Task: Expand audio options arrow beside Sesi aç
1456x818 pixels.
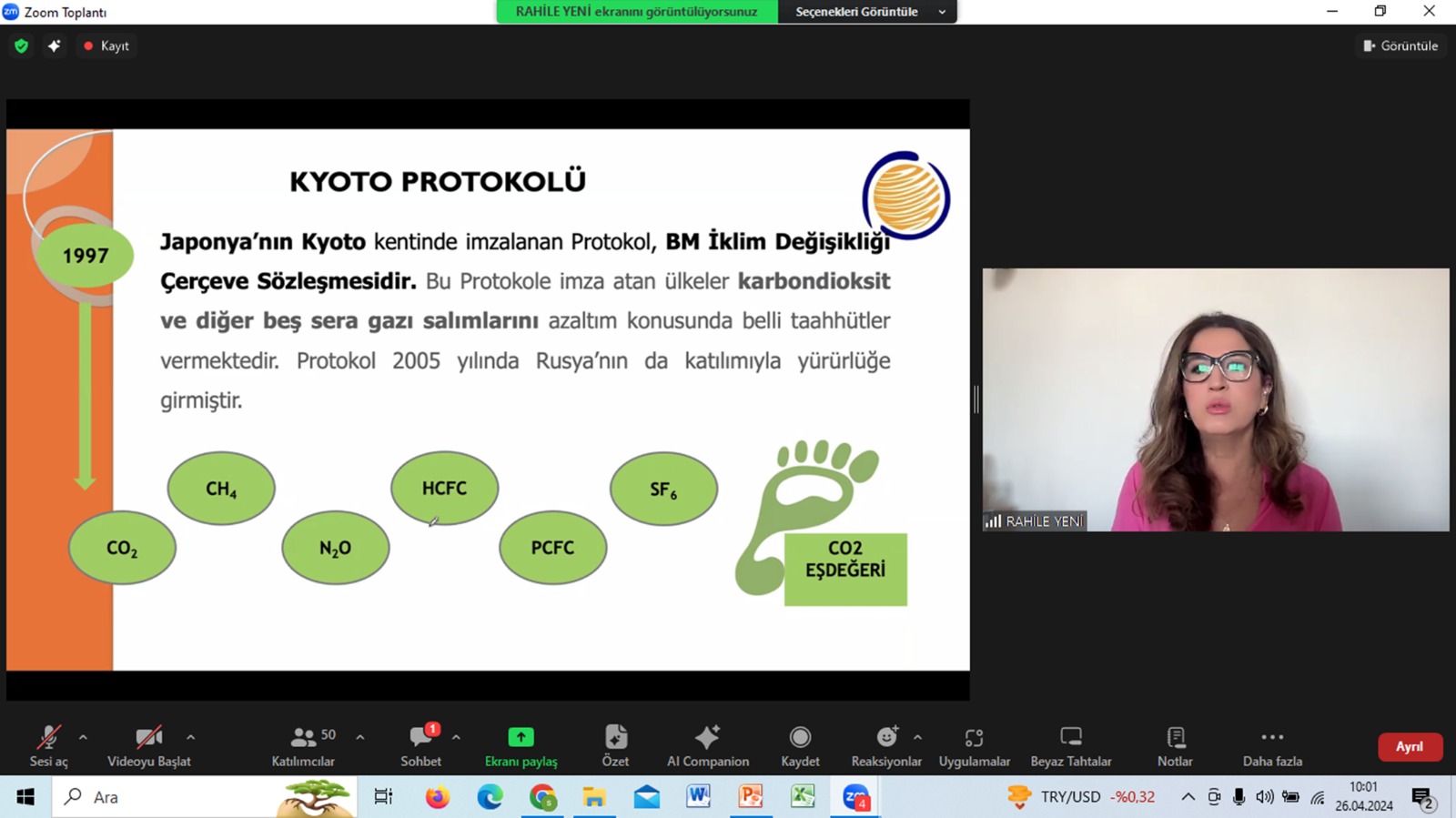Action: 83,737
